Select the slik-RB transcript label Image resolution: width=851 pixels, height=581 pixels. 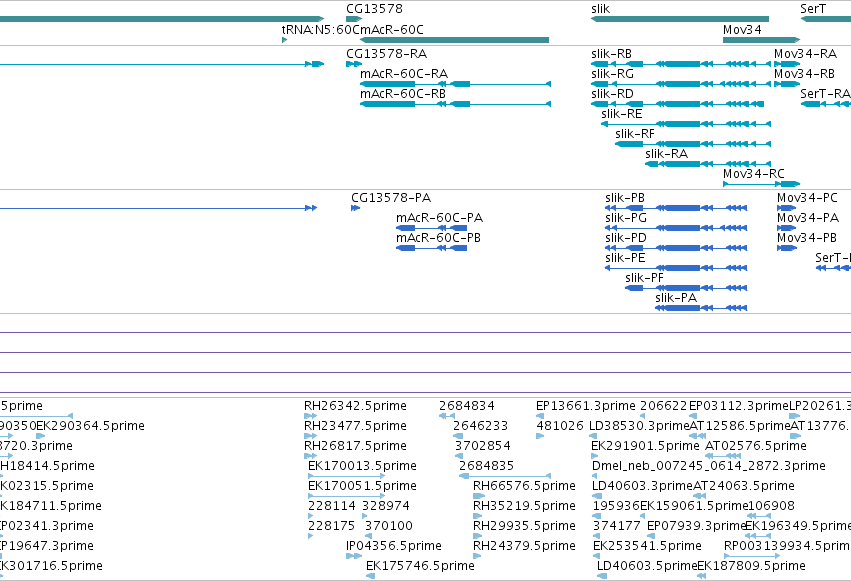click(x=611, y=54)
